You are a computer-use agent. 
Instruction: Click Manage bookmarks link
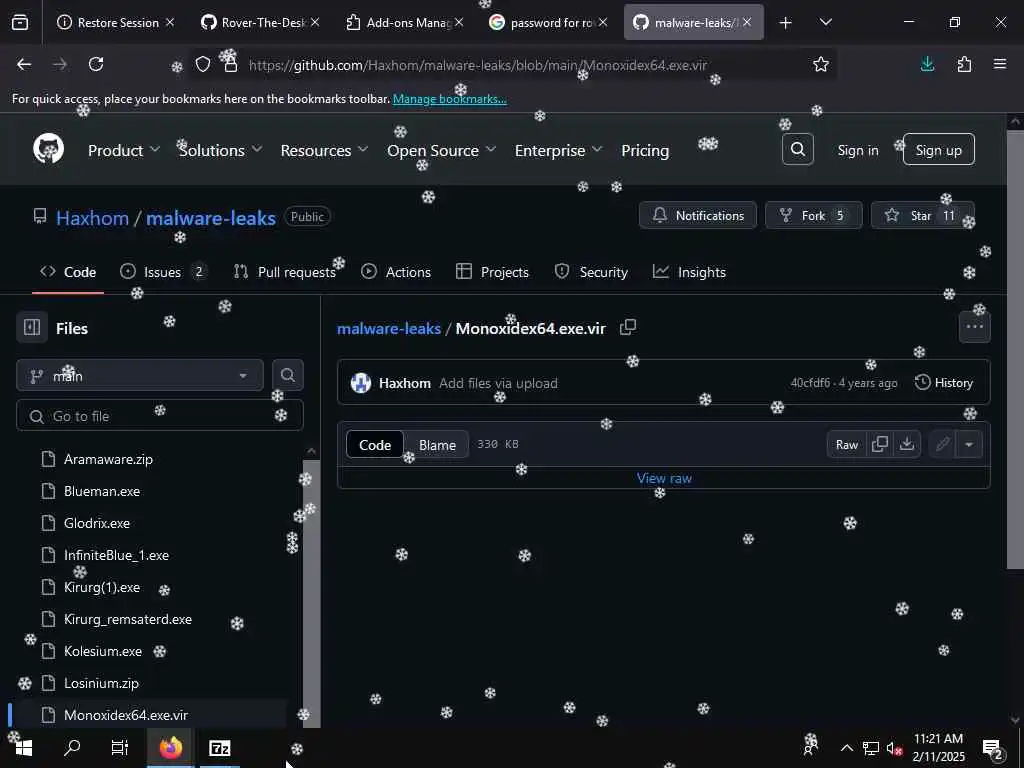click(449, 99)
